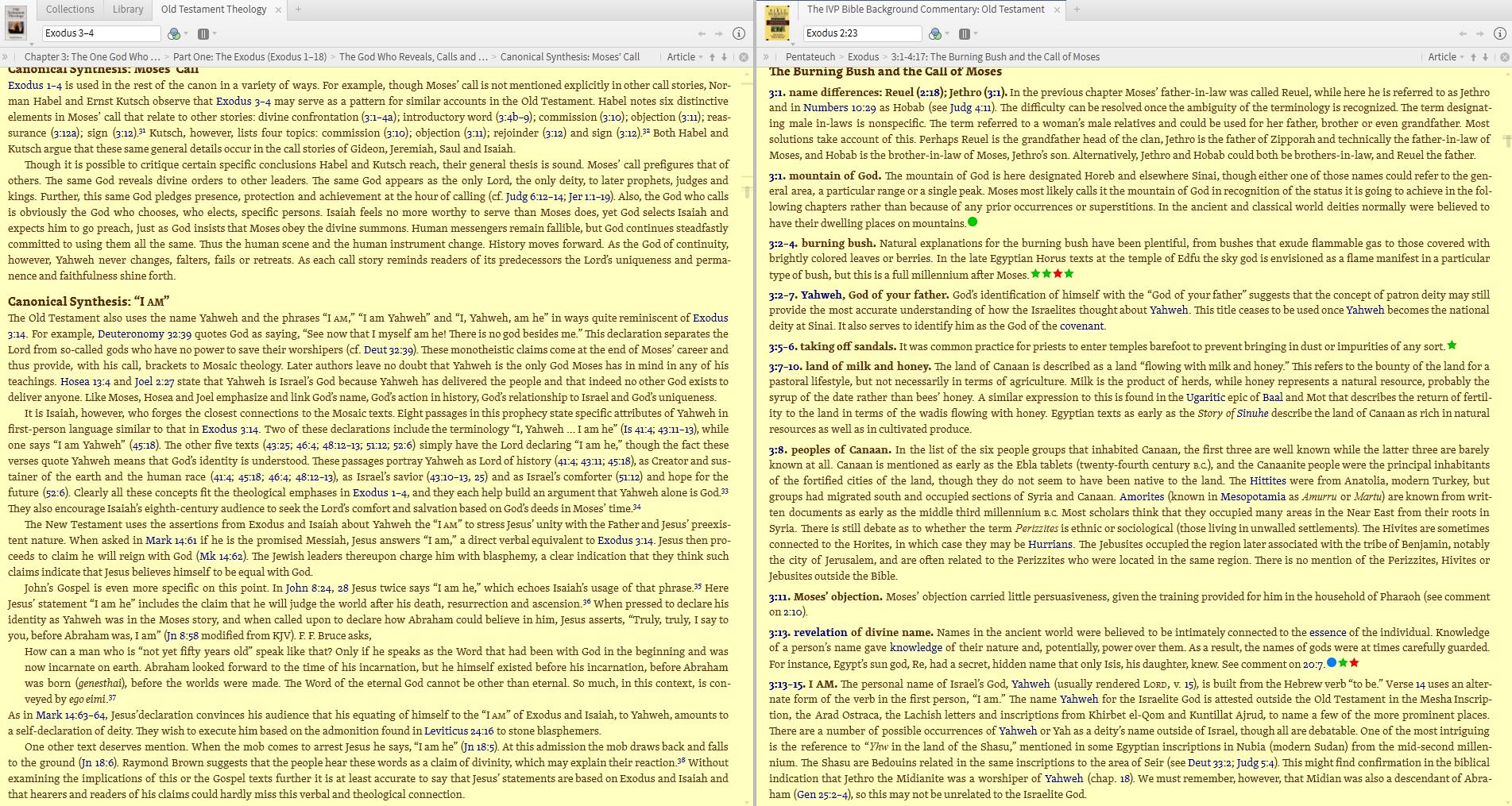The height and width of the screenshot is (806, 1512).
Task: Open the 'Mesopotamia' link in IVP panel
Action: click(1253, 496)
